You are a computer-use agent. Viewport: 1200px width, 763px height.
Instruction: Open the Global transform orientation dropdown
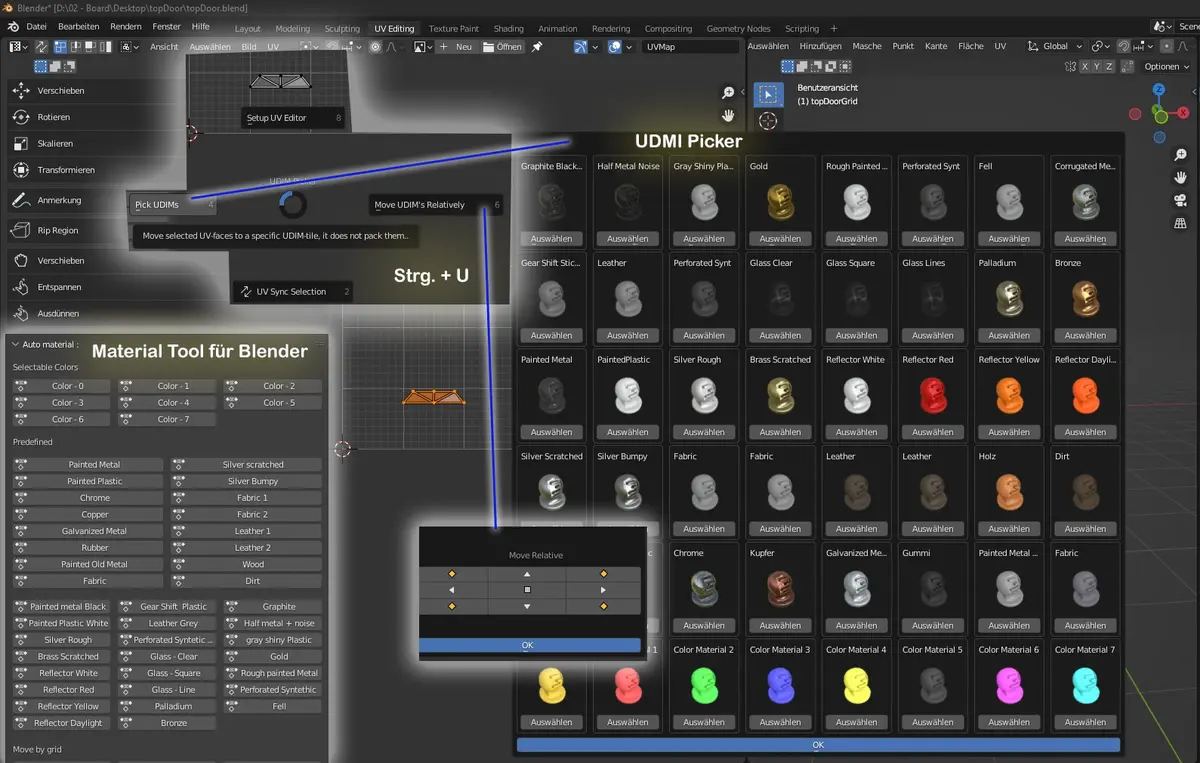coord(1055,47)
